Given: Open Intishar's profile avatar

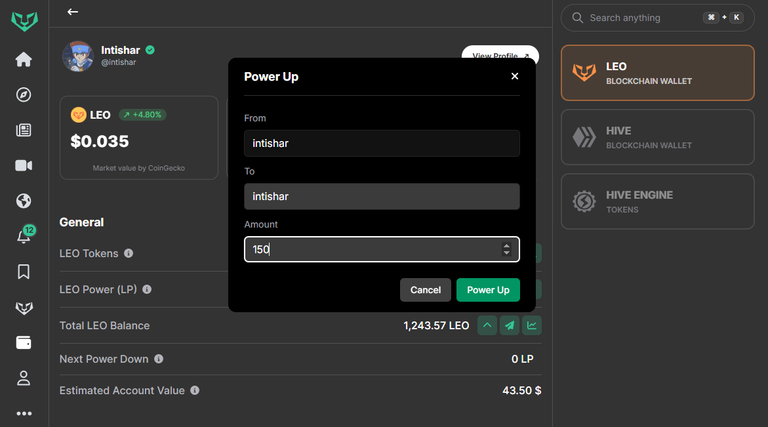Looking at the screenshot, I should [78, 56].
